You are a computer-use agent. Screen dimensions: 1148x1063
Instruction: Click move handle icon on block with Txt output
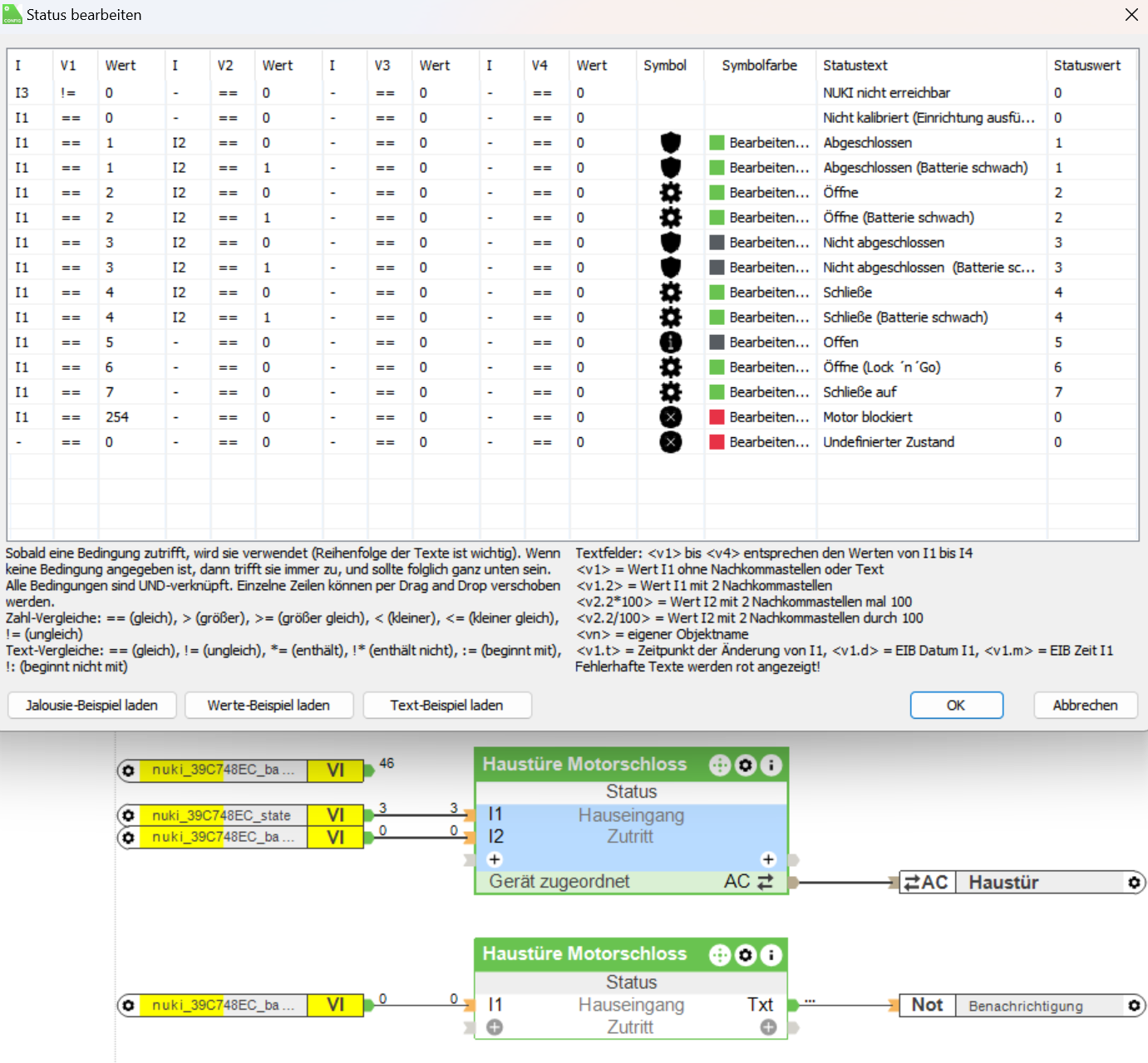pyautogui.click(x=719, y=956)
